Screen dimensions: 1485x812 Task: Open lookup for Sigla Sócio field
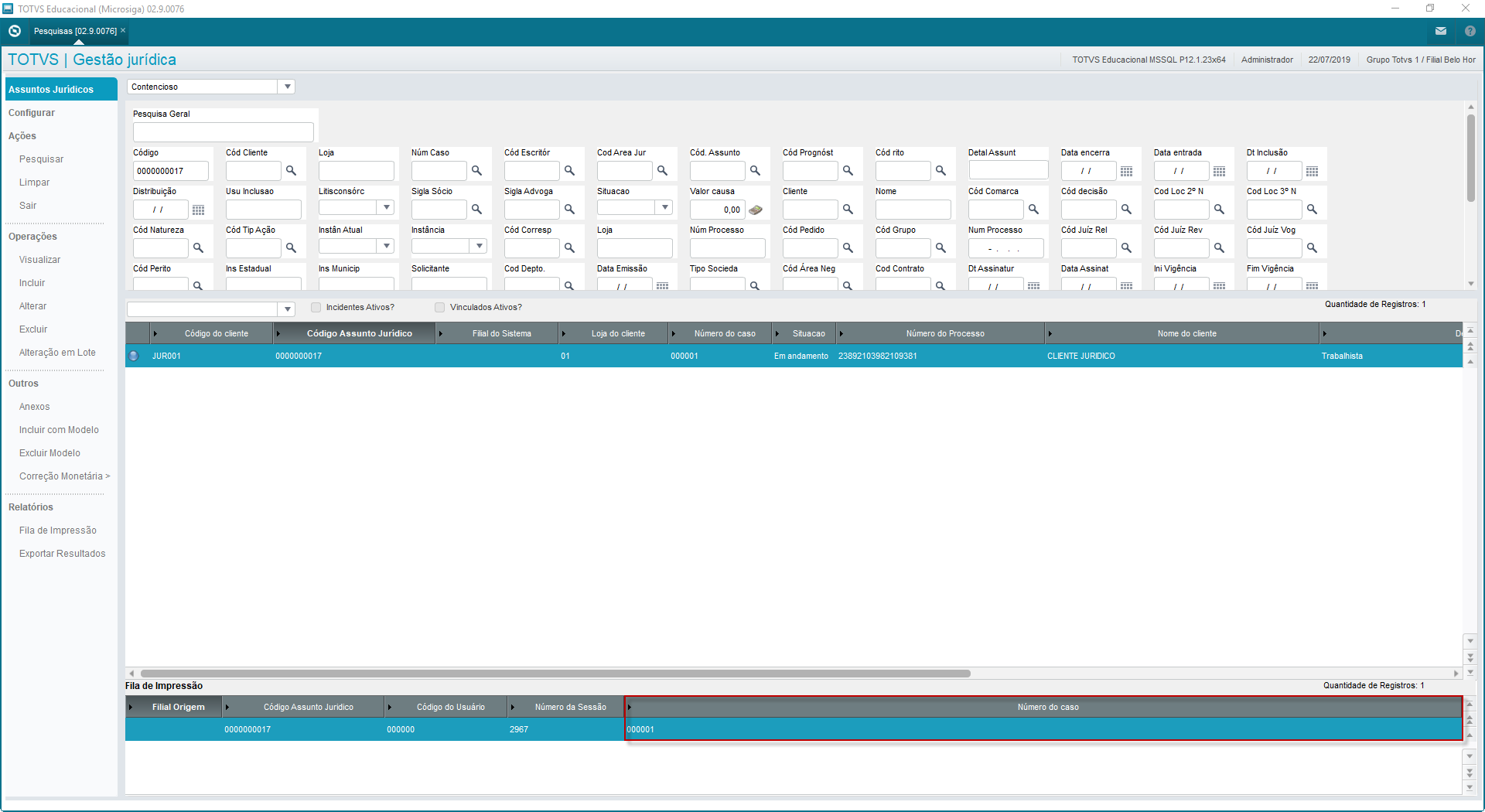coord(476,210)
